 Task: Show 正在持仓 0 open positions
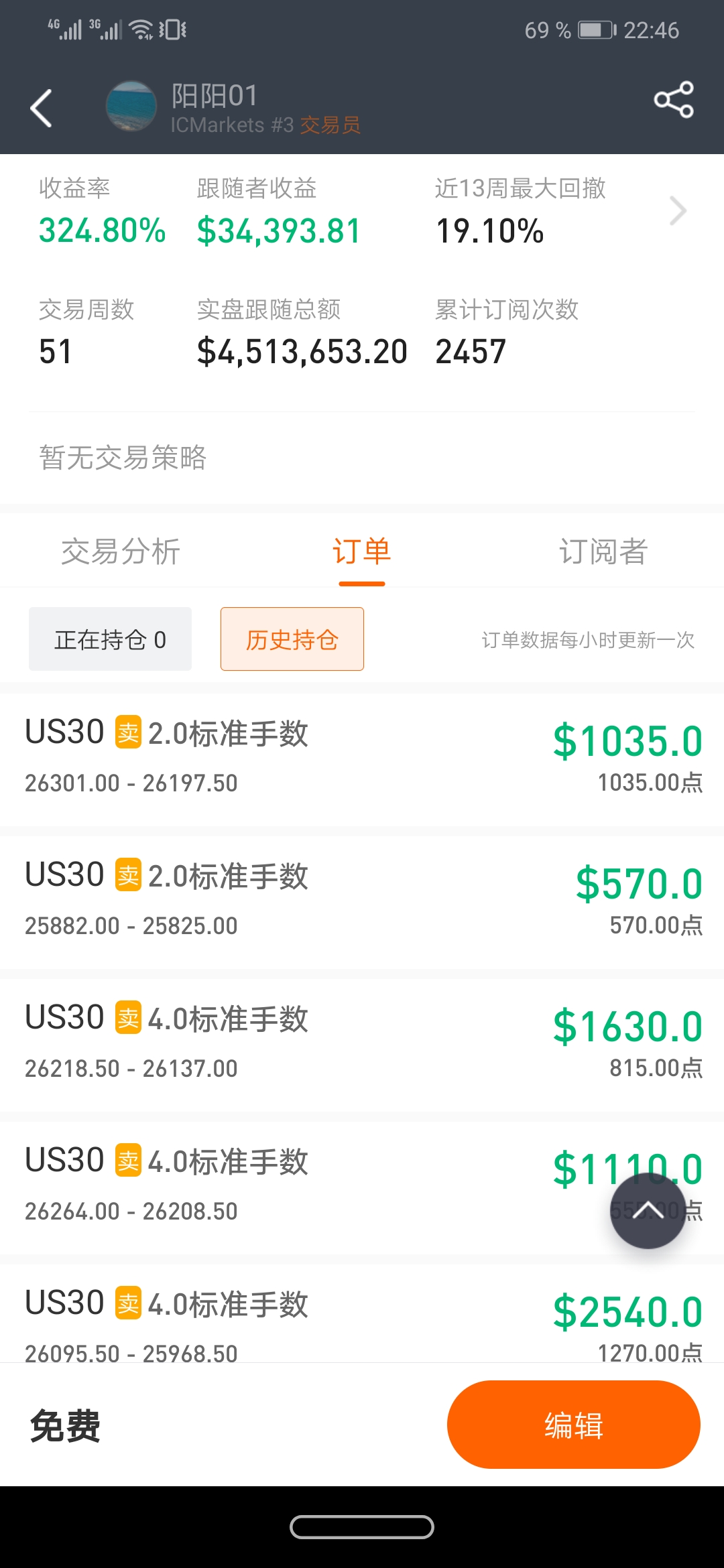point(110,639)
